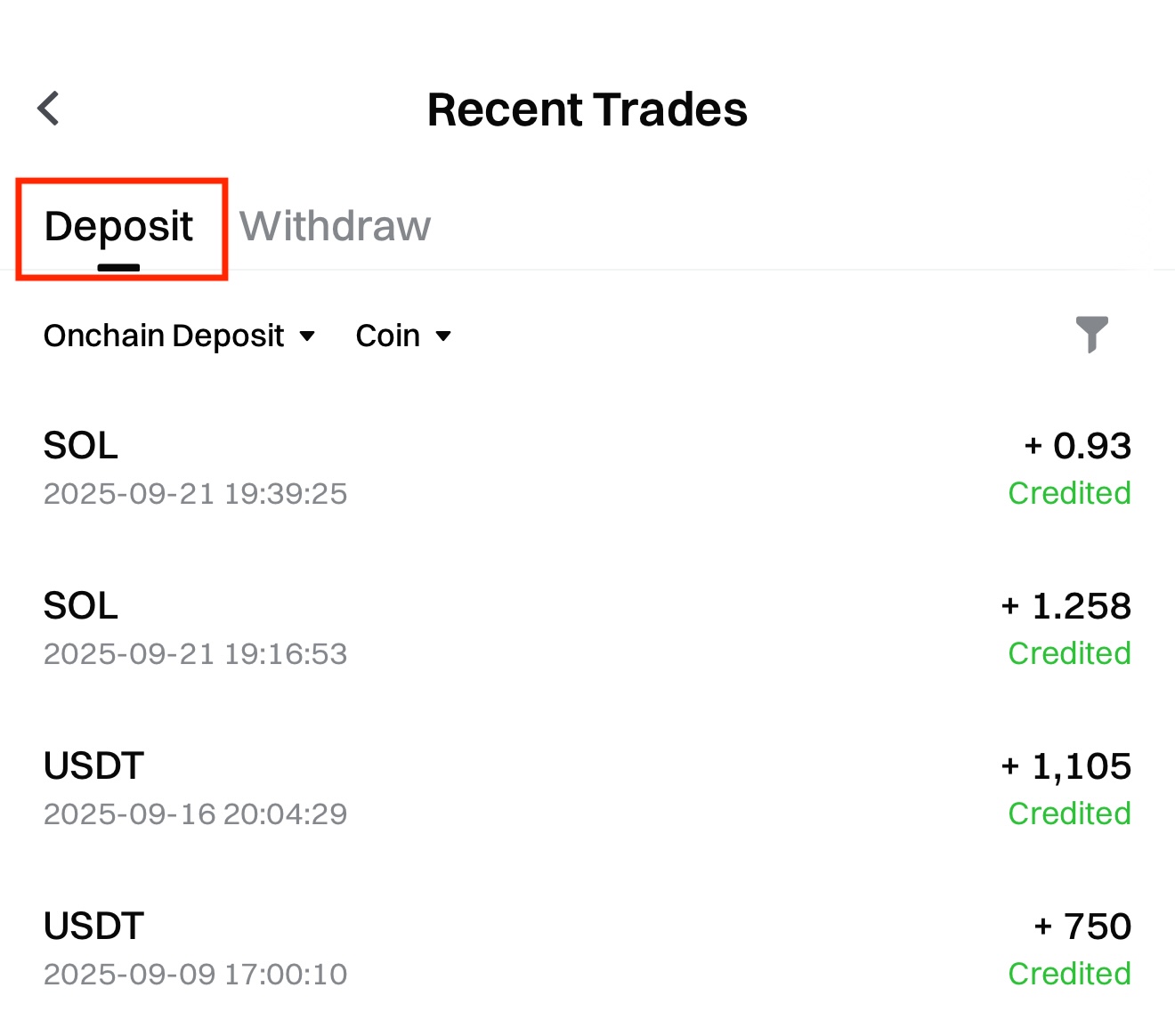Click the 2025-09-21 19:39:25 timestamp
The height and width of the screenshot is (1036, 1175).
[195, 494]
